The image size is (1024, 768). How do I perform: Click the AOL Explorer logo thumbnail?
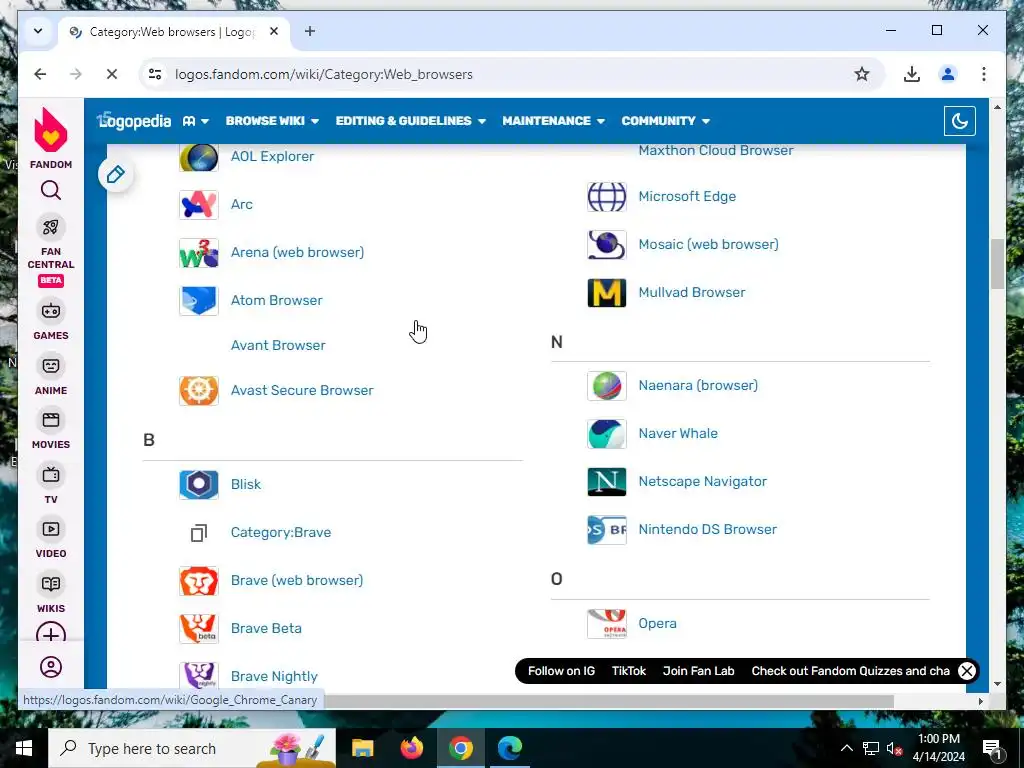click(x=199, y=157)
